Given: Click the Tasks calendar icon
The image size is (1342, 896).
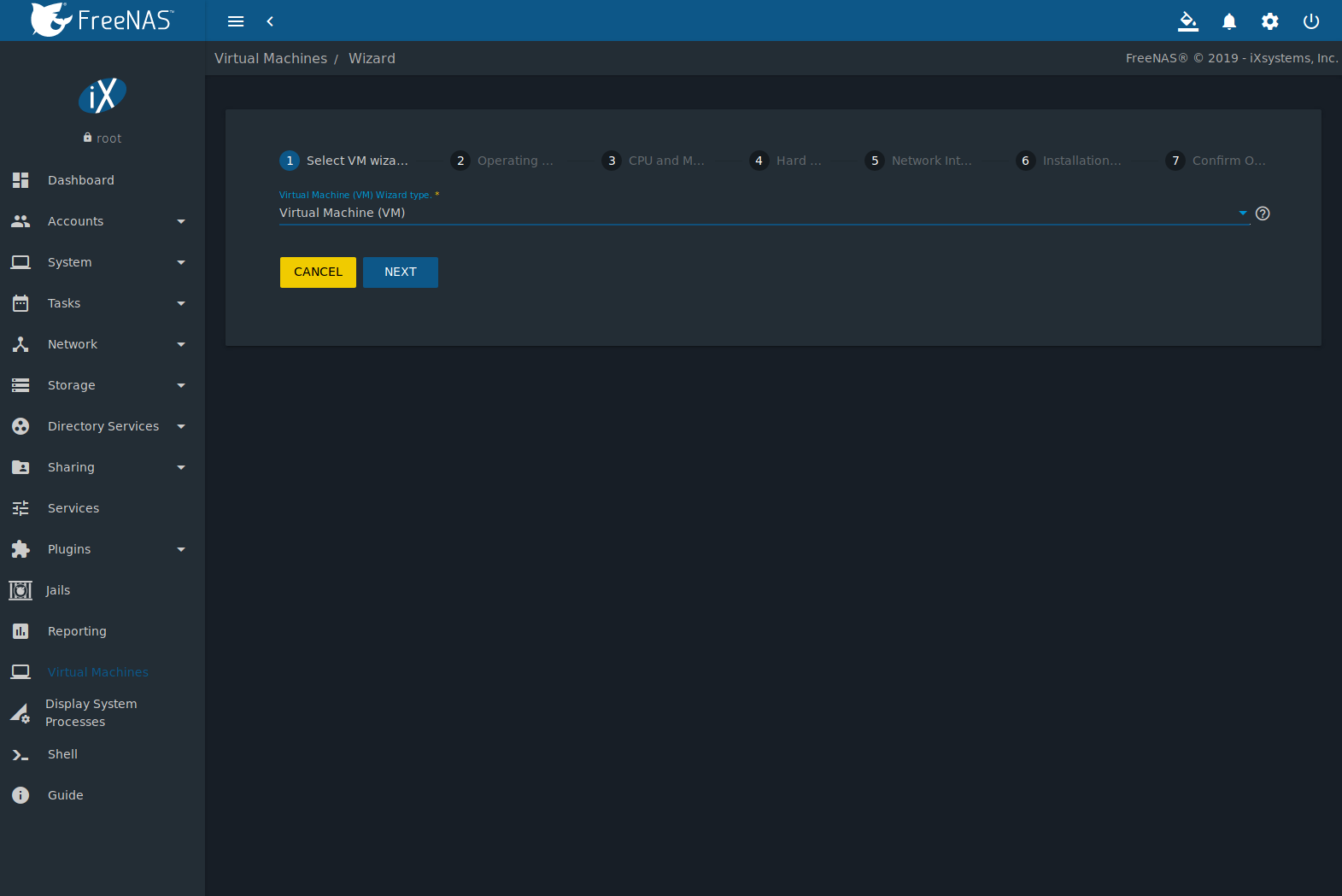Looking at the screenshot, I should (21, 303).
